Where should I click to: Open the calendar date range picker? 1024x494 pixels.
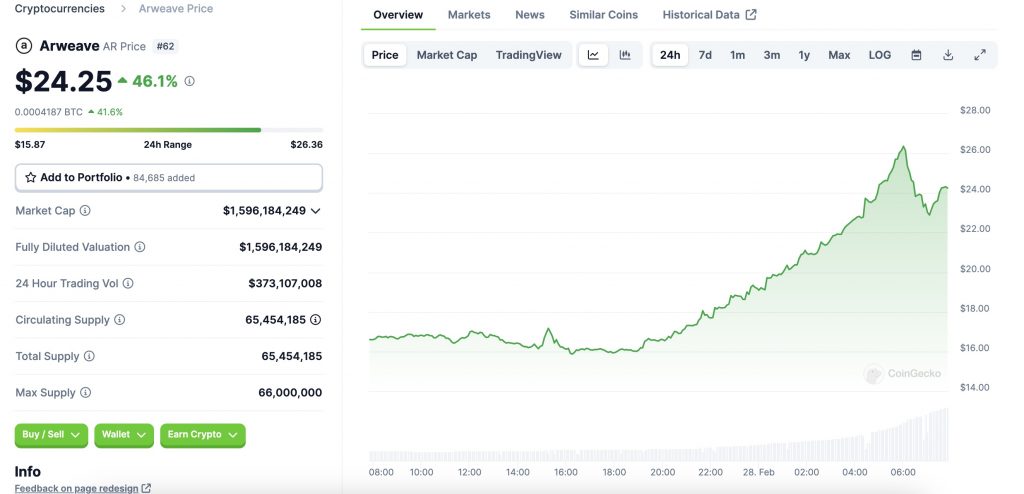tap(916, 56)
